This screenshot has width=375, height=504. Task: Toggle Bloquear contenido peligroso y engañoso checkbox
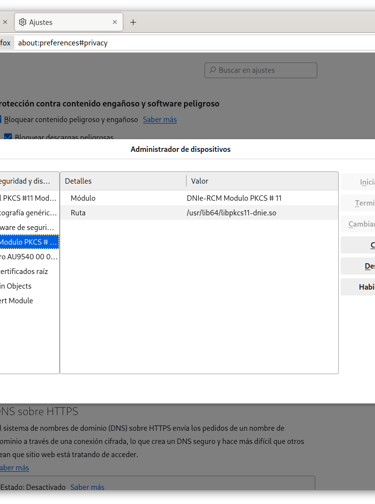[x=0, y=119]
